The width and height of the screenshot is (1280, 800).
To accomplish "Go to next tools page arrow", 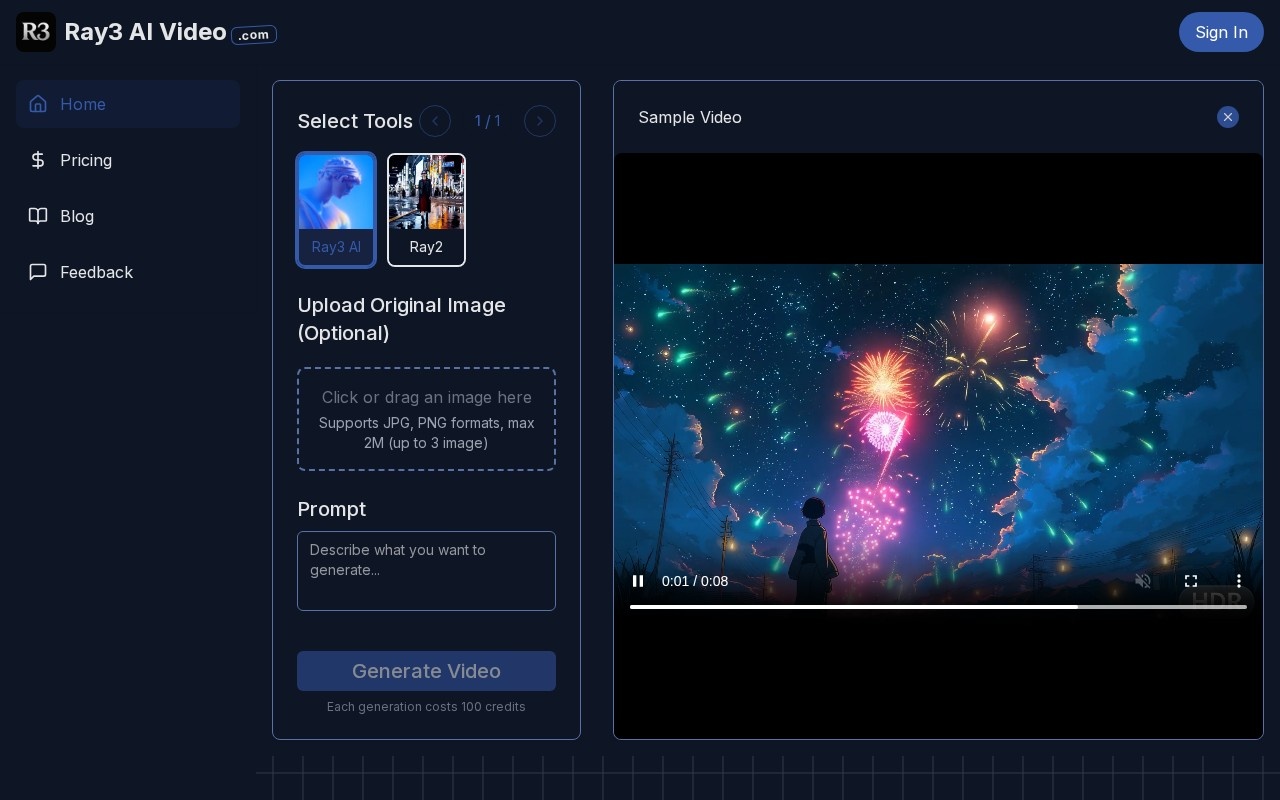I will coord(540,121).
